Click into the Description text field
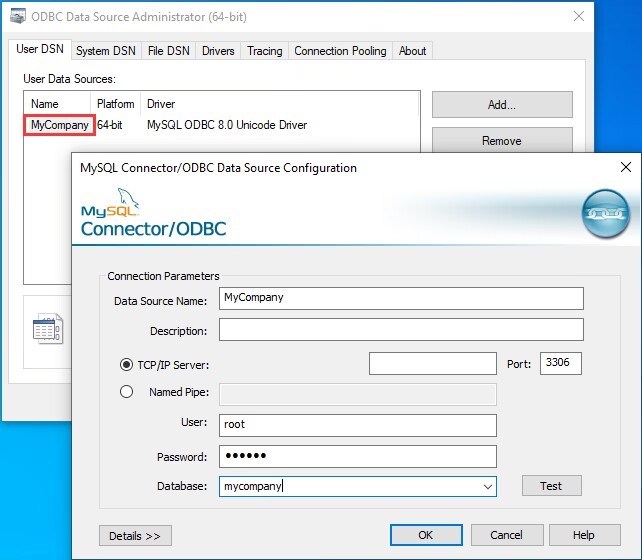The width and height of the screenshot is (642, 560). click(400, 330)
